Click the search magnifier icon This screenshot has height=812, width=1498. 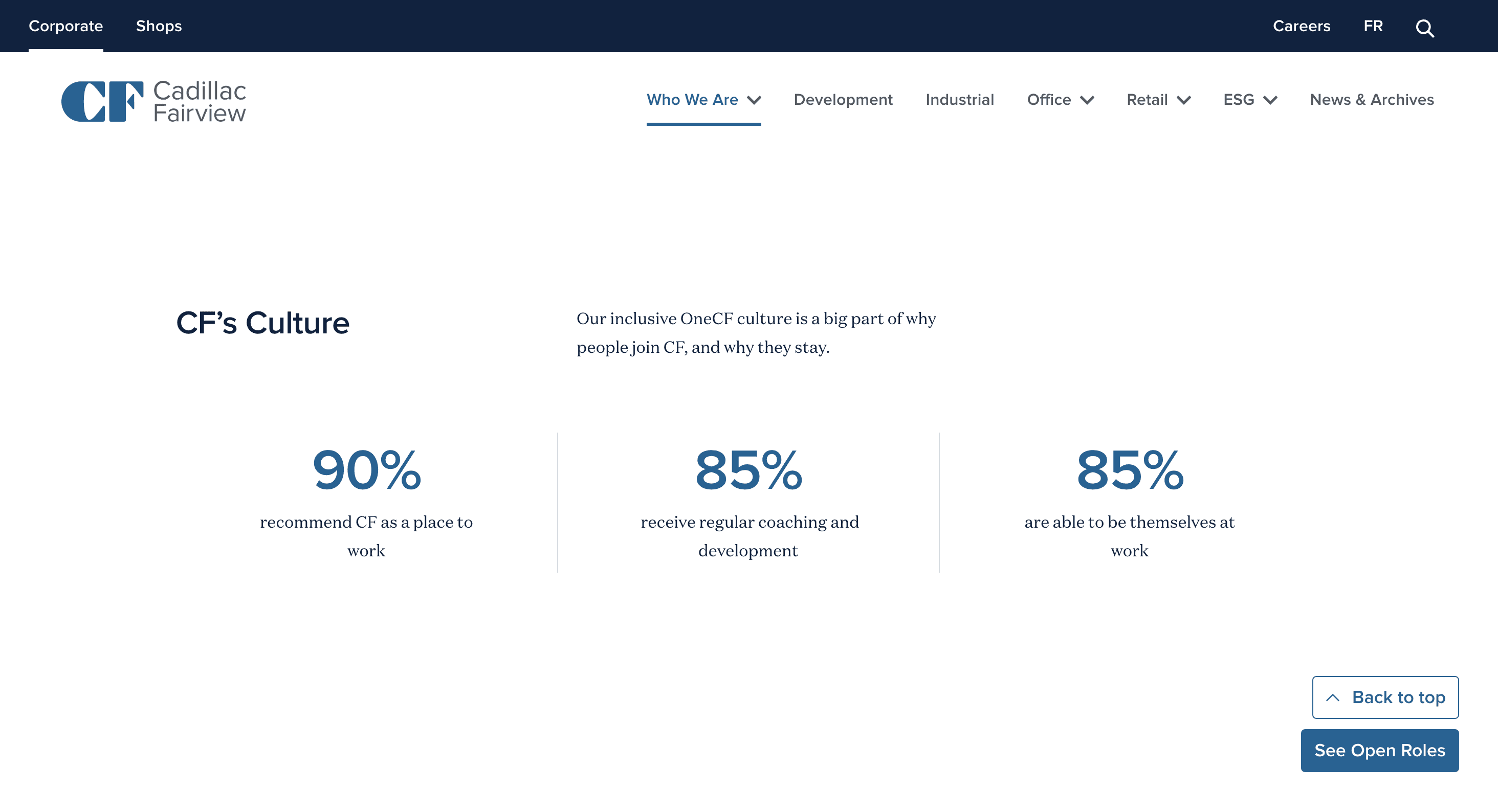coord(1424,27)
